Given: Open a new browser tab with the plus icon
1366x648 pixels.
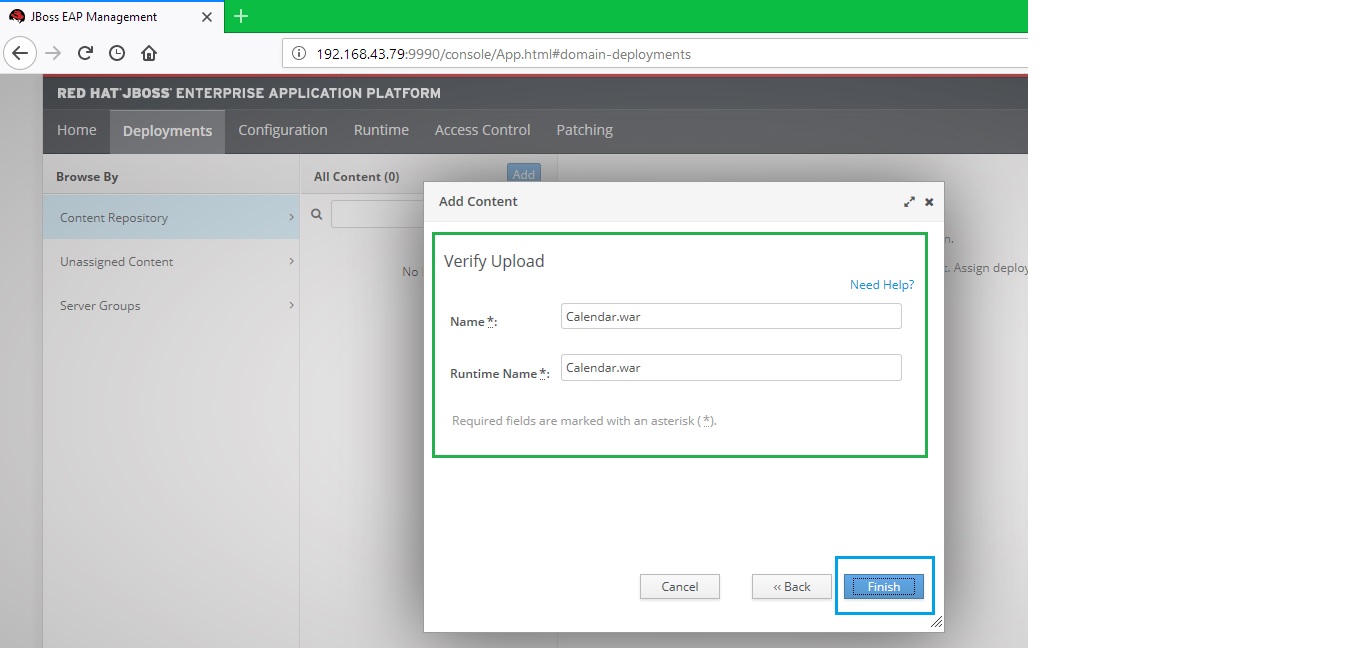Looking at the screenshot, I should (x=240, y=16).
